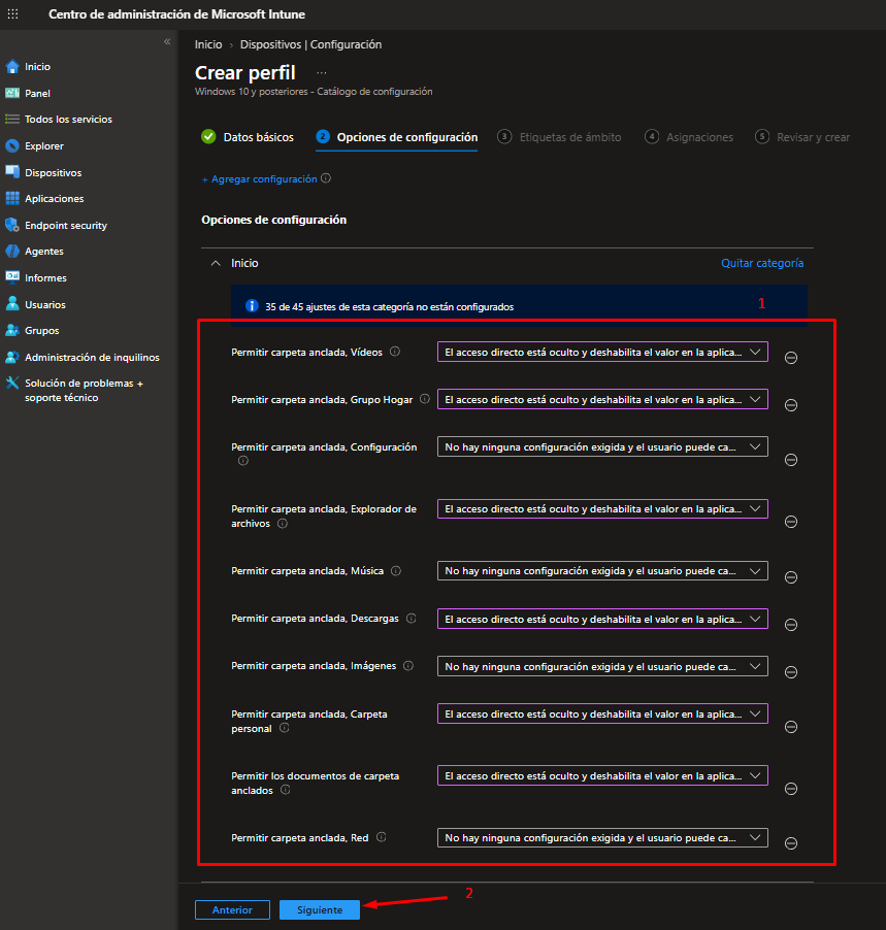Screen dimensions: 886x930
Task: Show info next to Agregar configuración
Action: (326, 179)
